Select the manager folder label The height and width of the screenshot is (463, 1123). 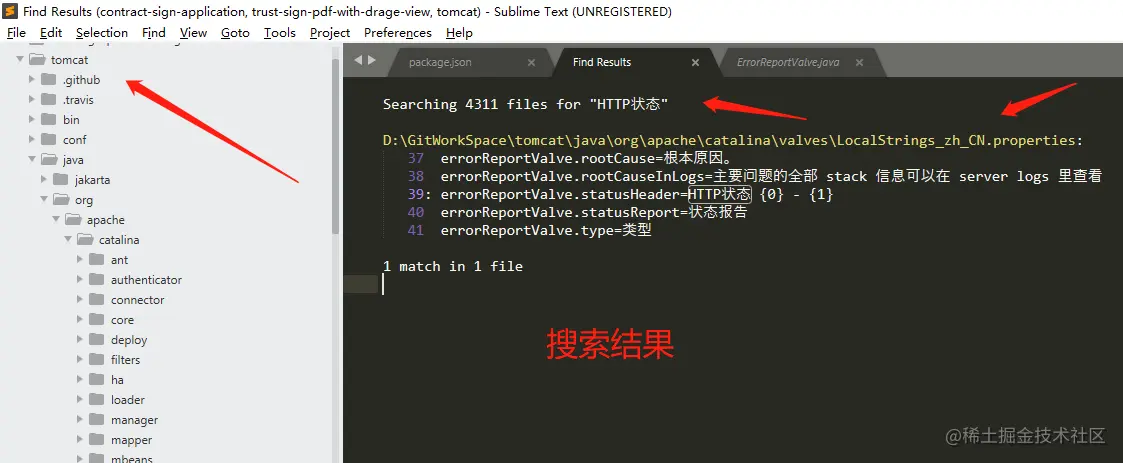coord(135,420)
